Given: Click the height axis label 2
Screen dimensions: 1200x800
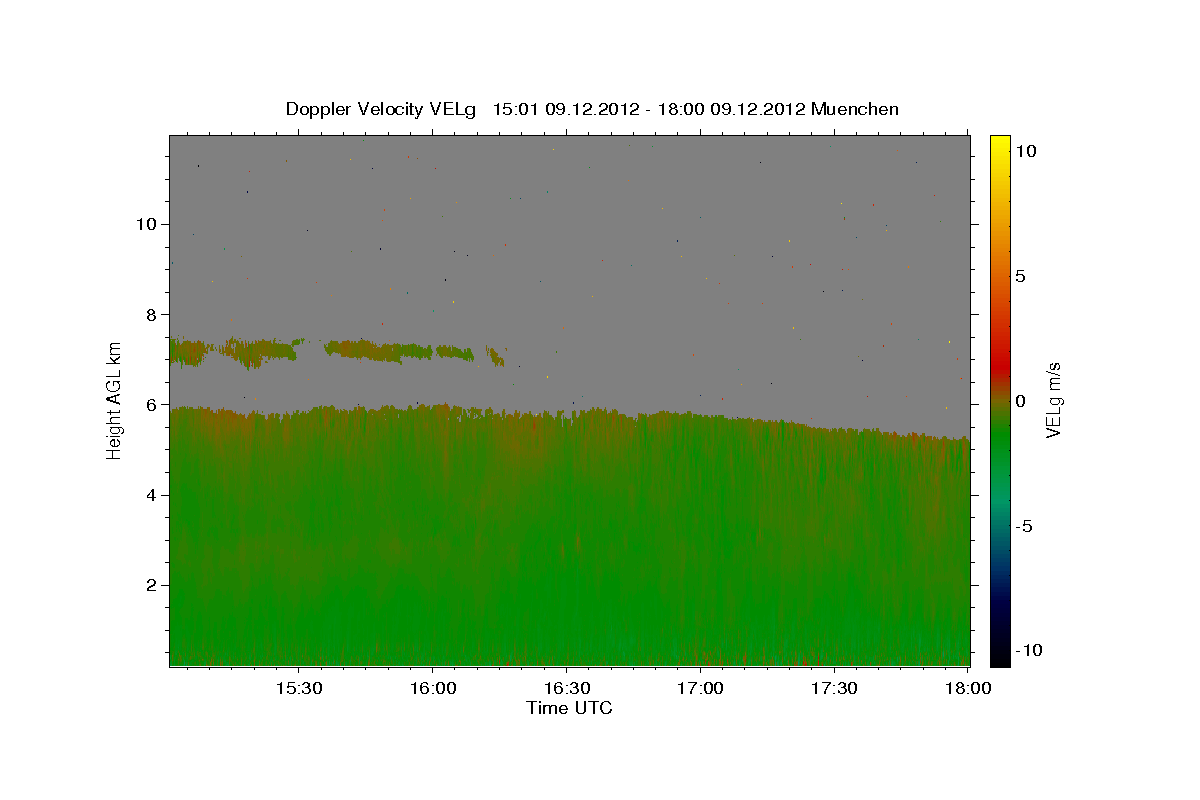Looking at the screenshot, I should (x=150, y=585).
